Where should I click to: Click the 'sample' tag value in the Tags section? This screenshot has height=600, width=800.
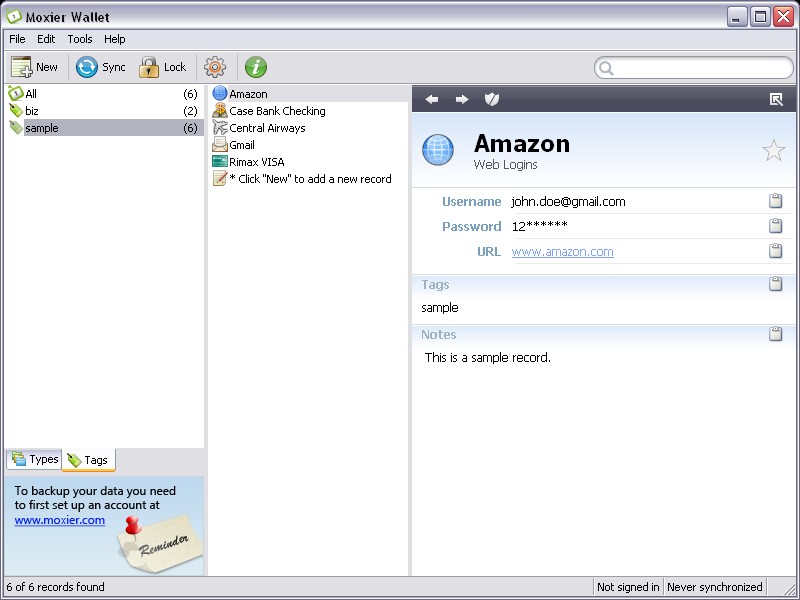point(440,307)
